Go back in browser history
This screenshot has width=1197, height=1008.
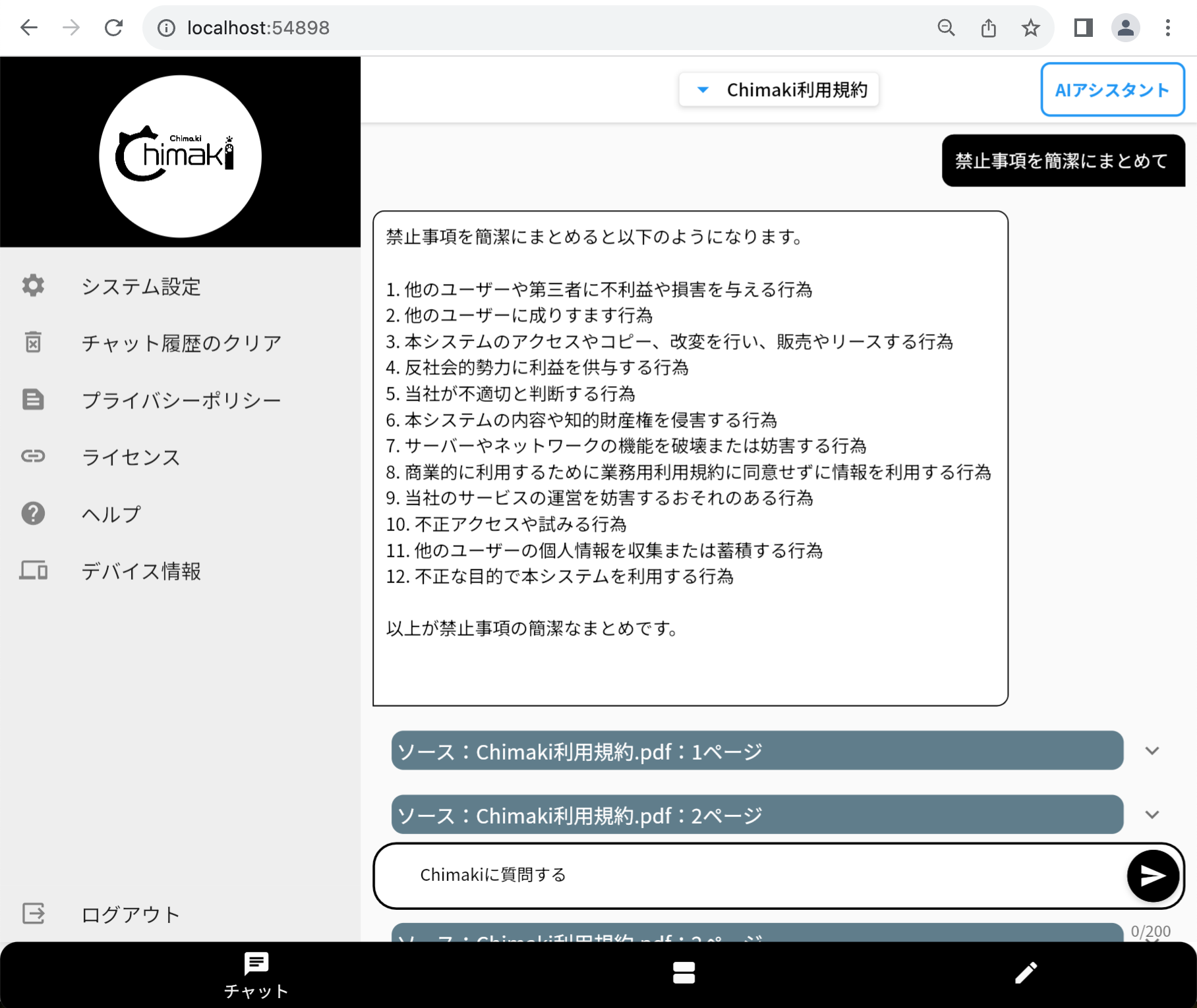pyautogui.click(x=29, y=28)
